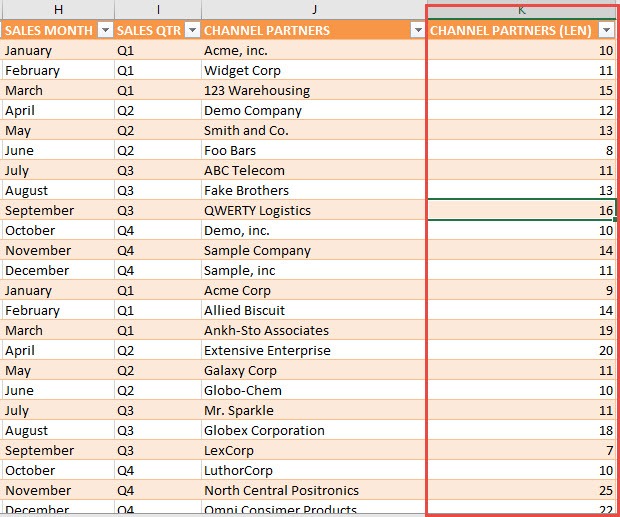Viewport: 620px width, 517px height.
Task: Select the cell 'Sample, inc'
Action: click(314, 270)
